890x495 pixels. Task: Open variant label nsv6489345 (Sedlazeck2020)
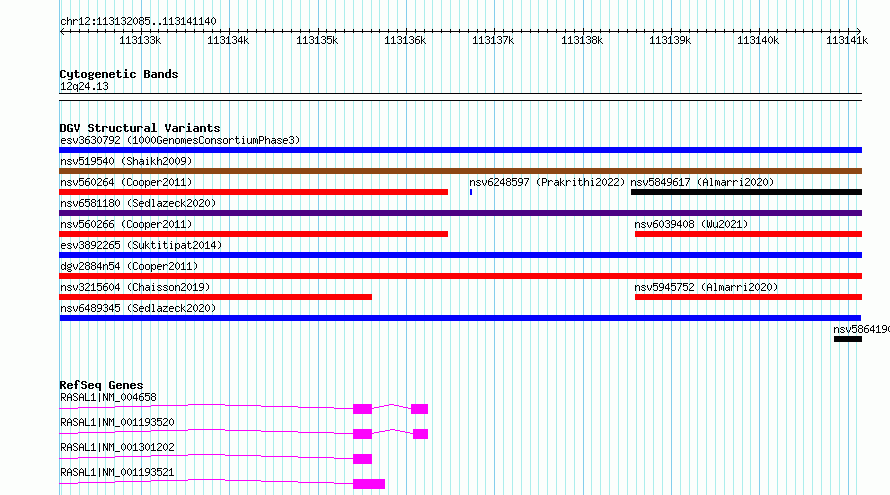tap(138, 308)
